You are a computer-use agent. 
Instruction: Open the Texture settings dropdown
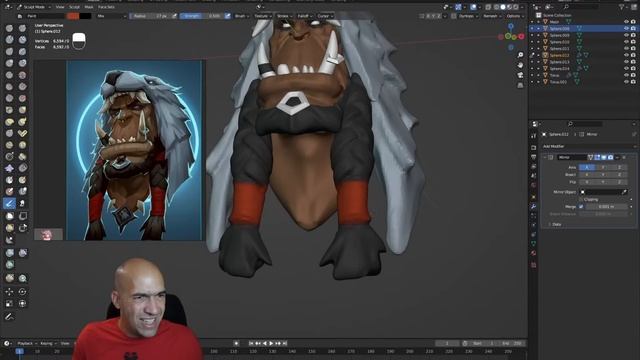pos(262,16)
